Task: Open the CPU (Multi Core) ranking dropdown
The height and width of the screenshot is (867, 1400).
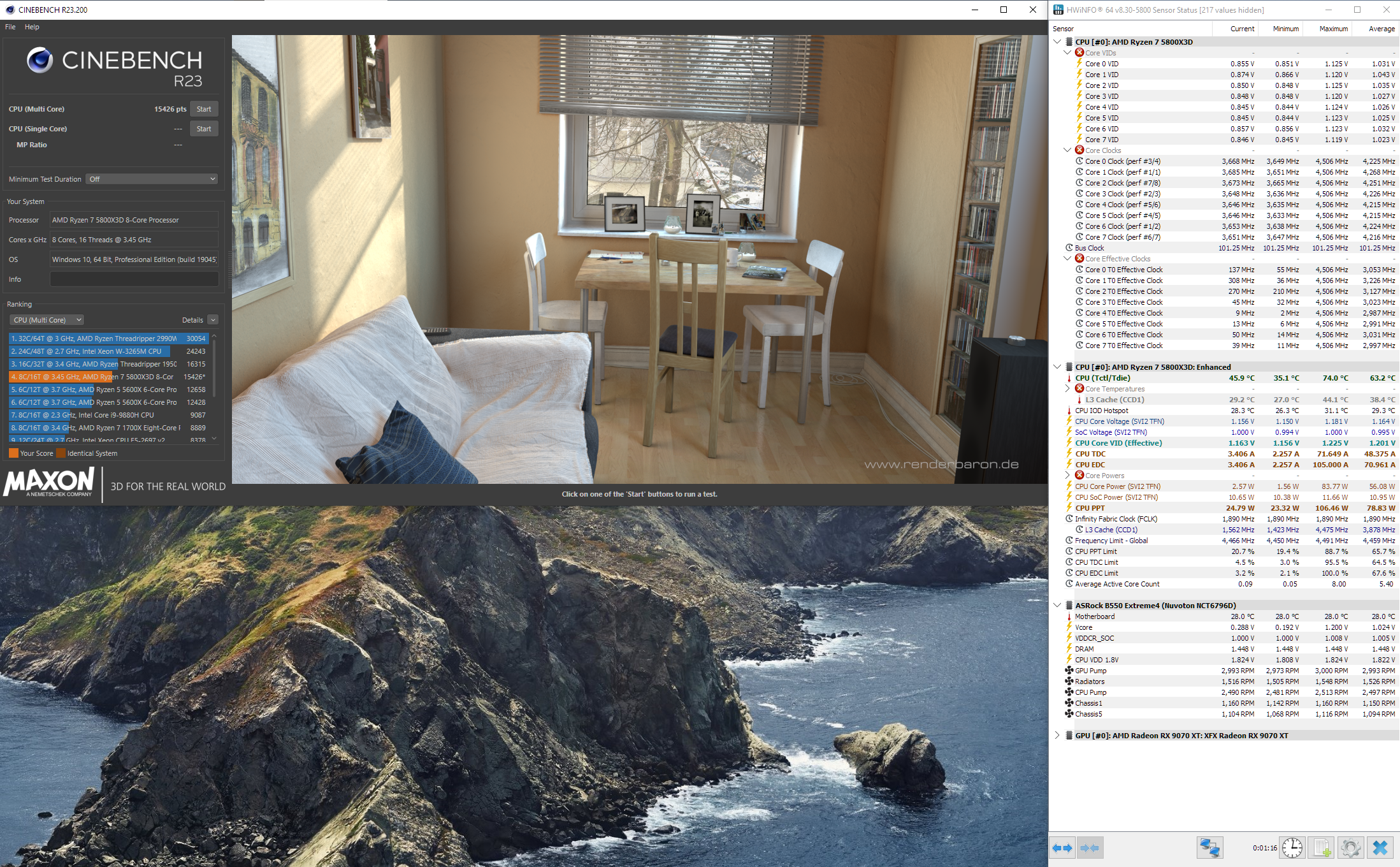Action: tap(47, 320)
